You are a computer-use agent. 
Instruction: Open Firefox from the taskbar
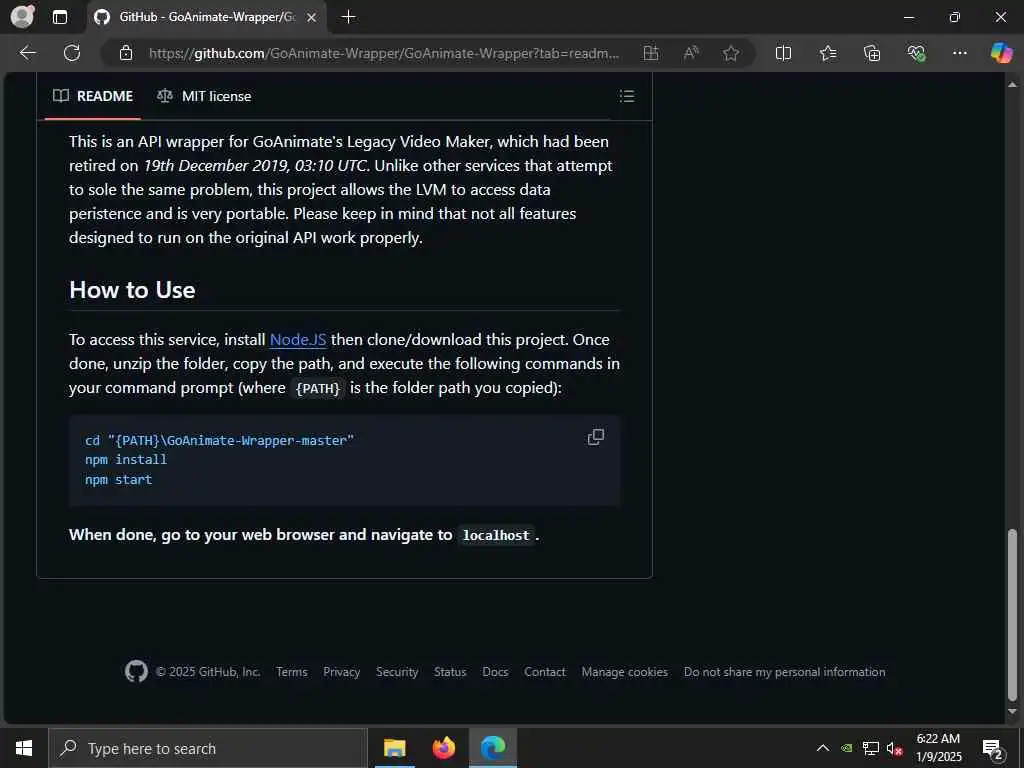click(x=443, y=748)
